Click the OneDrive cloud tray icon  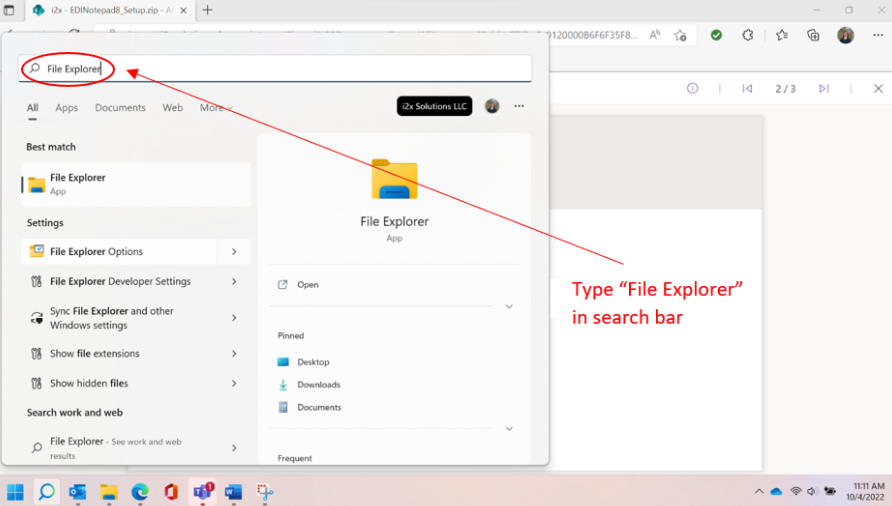pos(777,491)
